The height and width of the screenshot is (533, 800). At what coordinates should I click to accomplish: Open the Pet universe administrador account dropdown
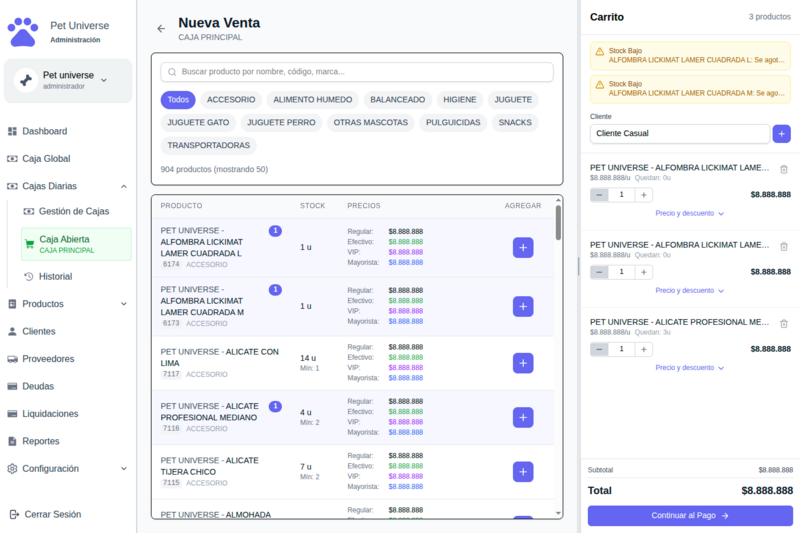(x=67, y=80)
